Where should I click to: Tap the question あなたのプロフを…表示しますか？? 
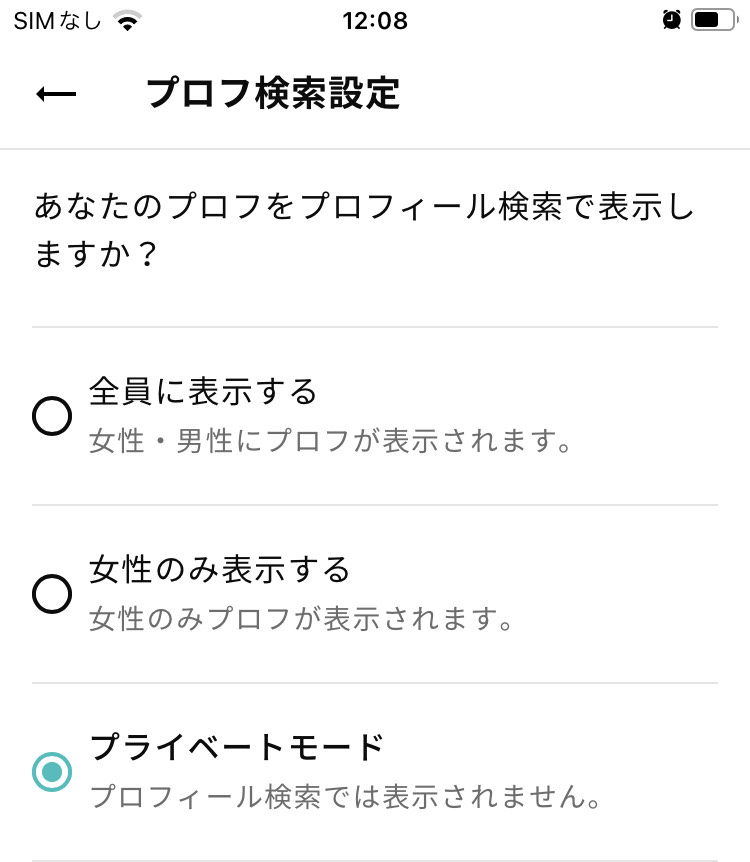[x=364, y=230]
